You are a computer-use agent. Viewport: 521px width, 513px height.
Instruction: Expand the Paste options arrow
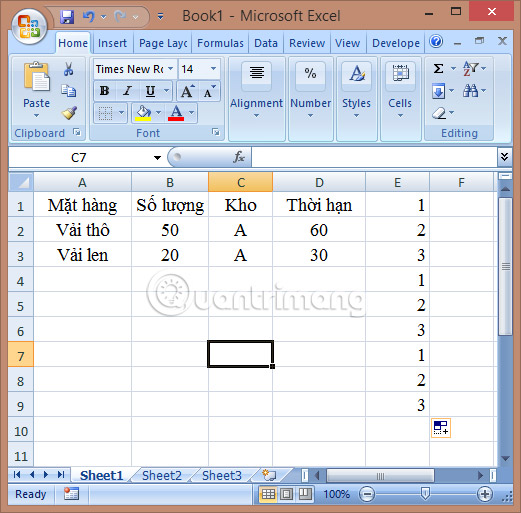tap(37, 116)
